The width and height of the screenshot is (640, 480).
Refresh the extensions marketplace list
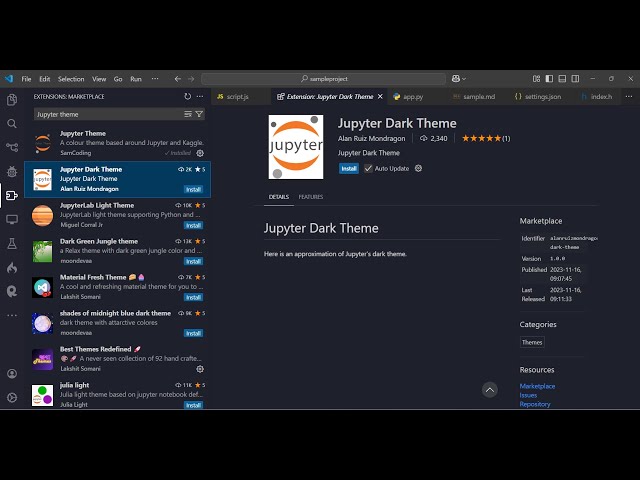(187, 97)
